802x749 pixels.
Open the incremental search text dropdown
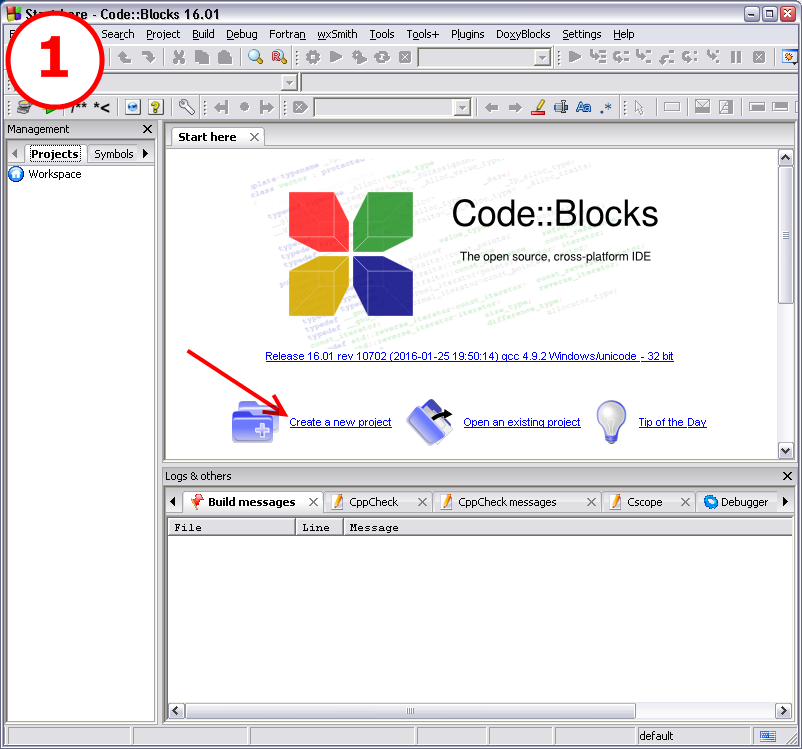pyautogui.click(x=462, y=108)
